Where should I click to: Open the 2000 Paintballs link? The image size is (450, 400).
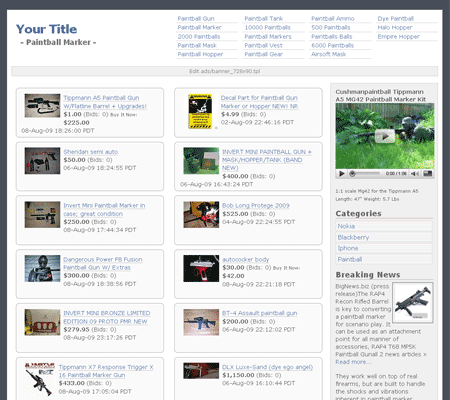pyautogui.click(x=199, y=36)
